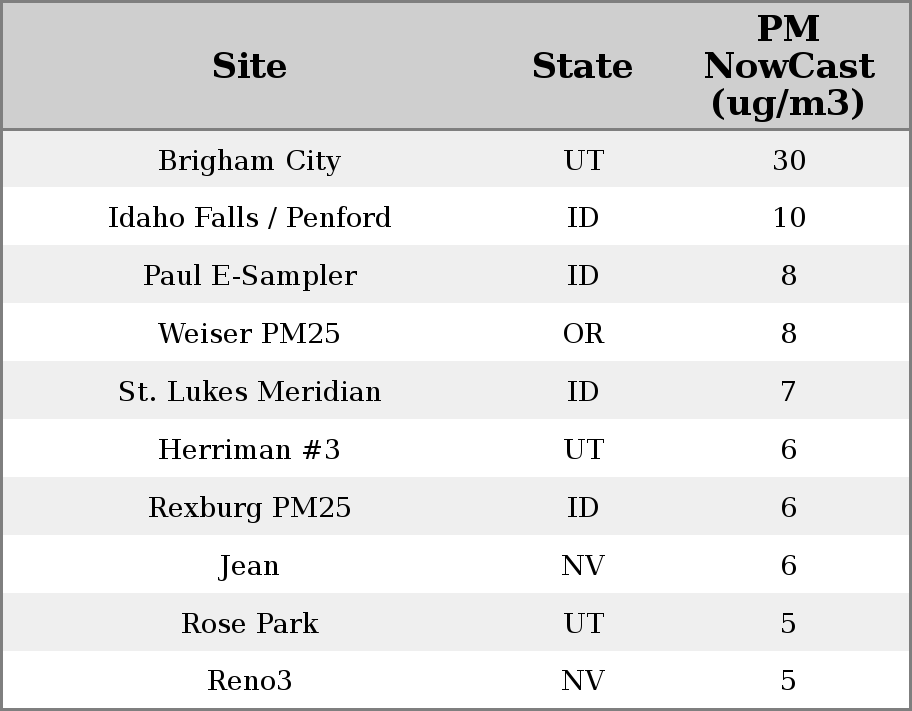Click the Site column header
This screenshot has width=912, height=711.
[249, 66]
